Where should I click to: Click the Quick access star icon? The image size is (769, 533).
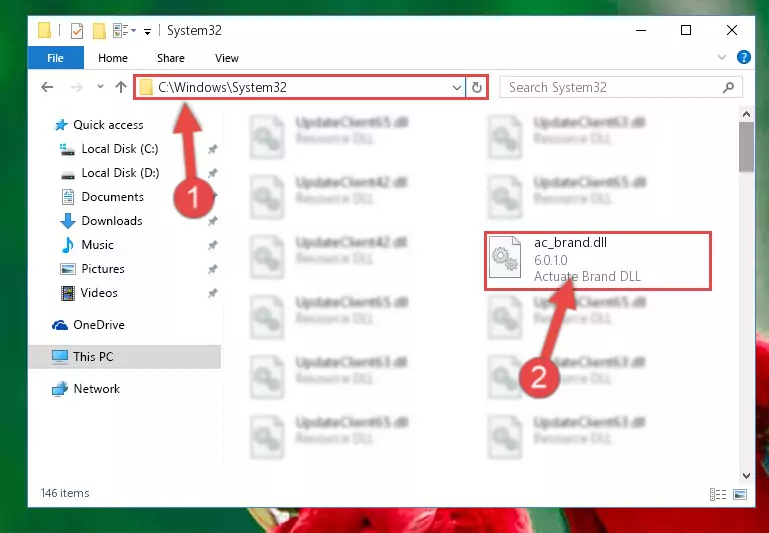pyautogui.click(x=61, y=125)
